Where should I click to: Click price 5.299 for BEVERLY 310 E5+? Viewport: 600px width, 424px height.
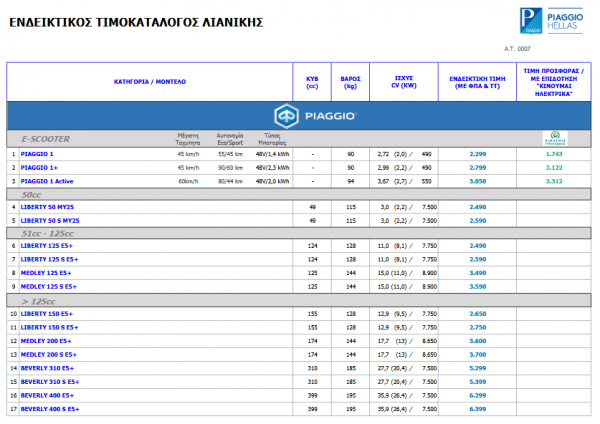coord(478,368)
